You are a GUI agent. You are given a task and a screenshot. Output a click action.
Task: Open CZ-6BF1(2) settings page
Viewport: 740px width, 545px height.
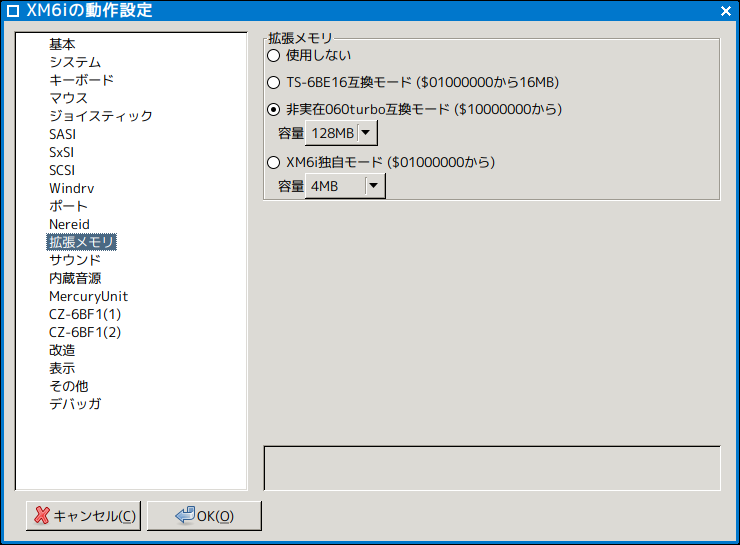coord(85,332)
